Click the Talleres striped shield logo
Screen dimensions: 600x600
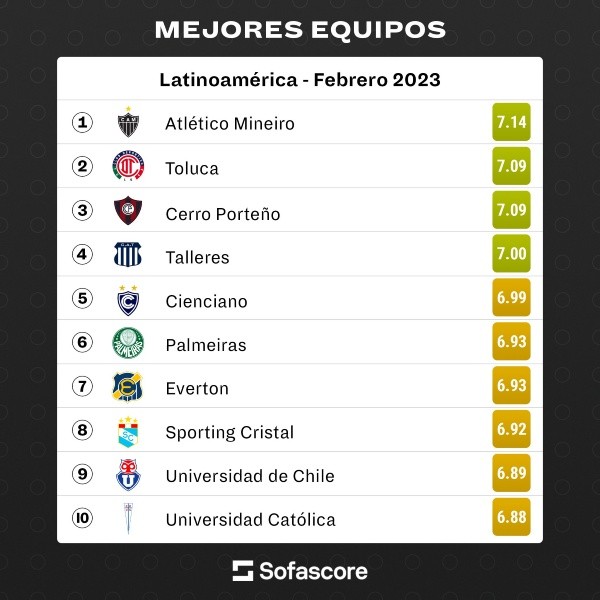click(127, 255)
